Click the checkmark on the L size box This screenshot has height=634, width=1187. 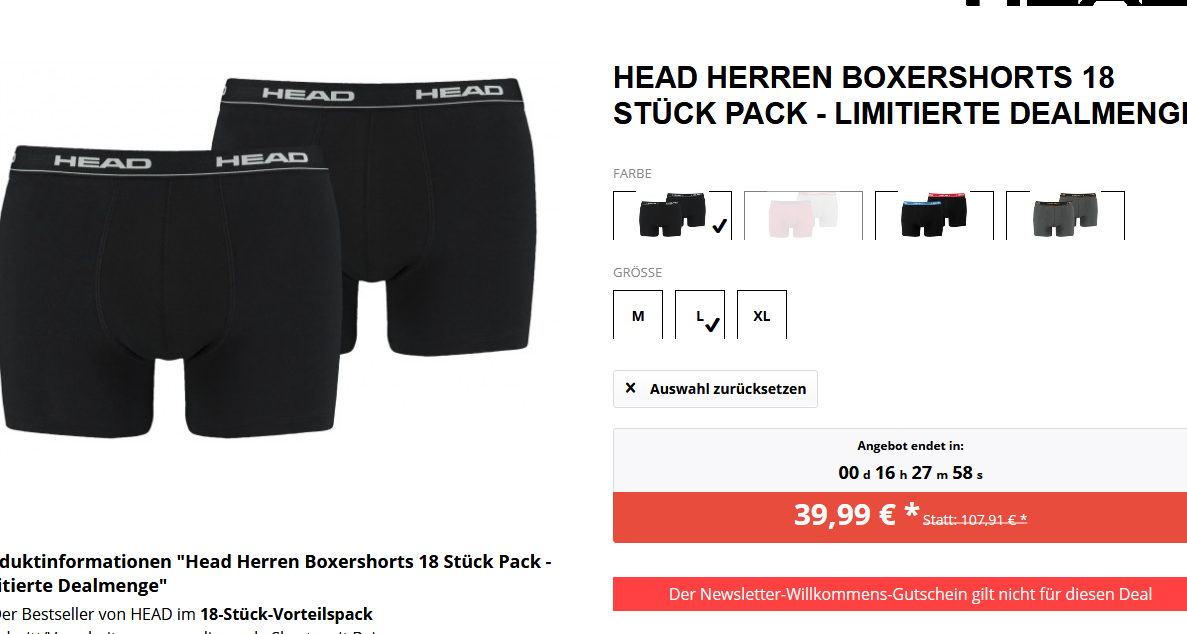[712, 324]
